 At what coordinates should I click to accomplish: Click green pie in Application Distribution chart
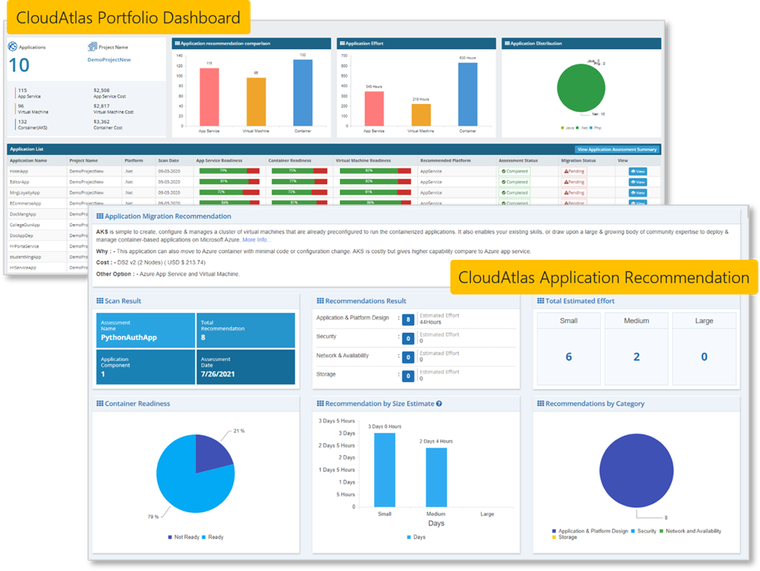click(x=581, y=88)
